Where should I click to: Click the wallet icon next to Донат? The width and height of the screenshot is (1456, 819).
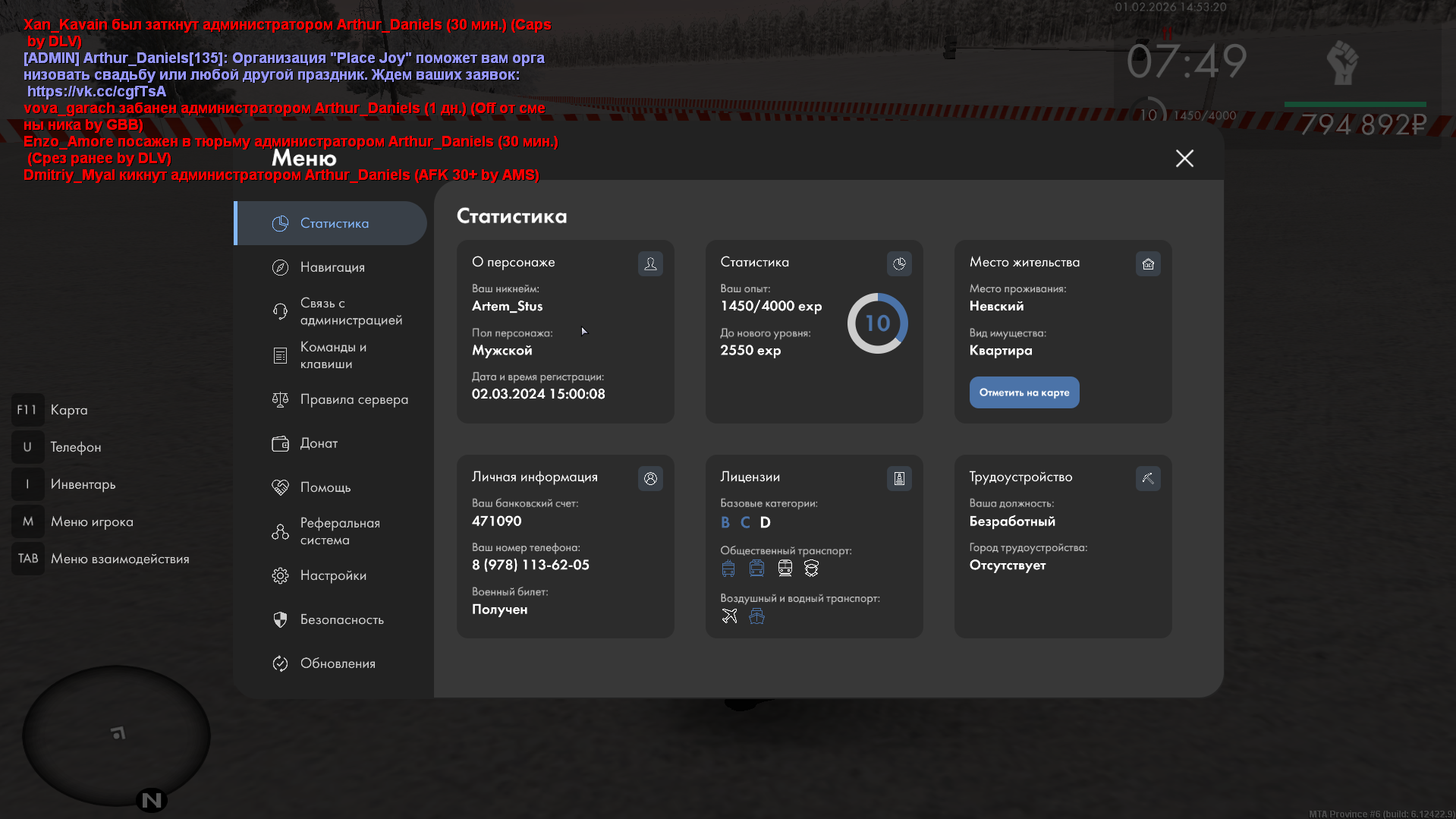click(280, 443)
